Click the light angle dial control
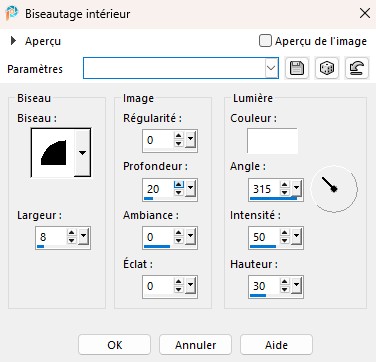The width and height of the screenshot is (376, 362). (334, 189)
